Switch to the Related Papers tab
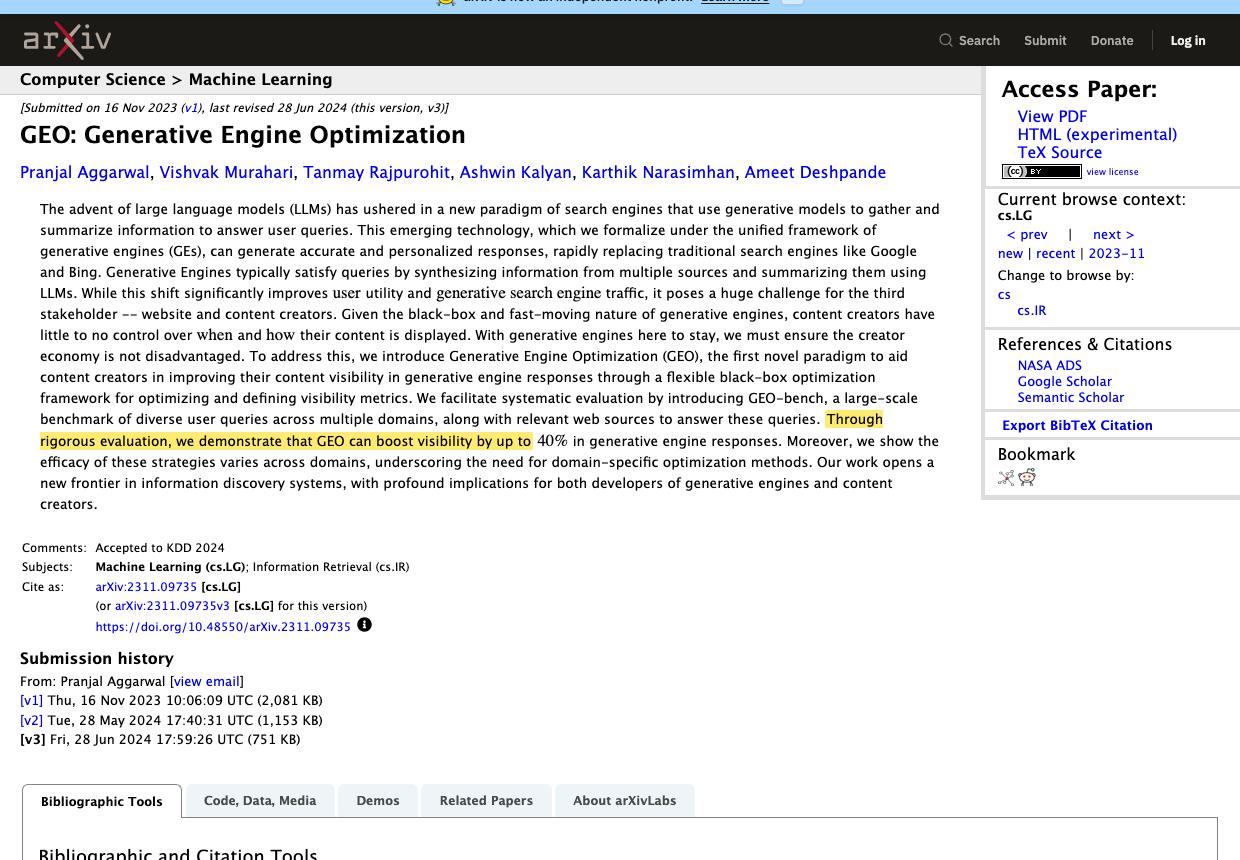 pos(486,801)
